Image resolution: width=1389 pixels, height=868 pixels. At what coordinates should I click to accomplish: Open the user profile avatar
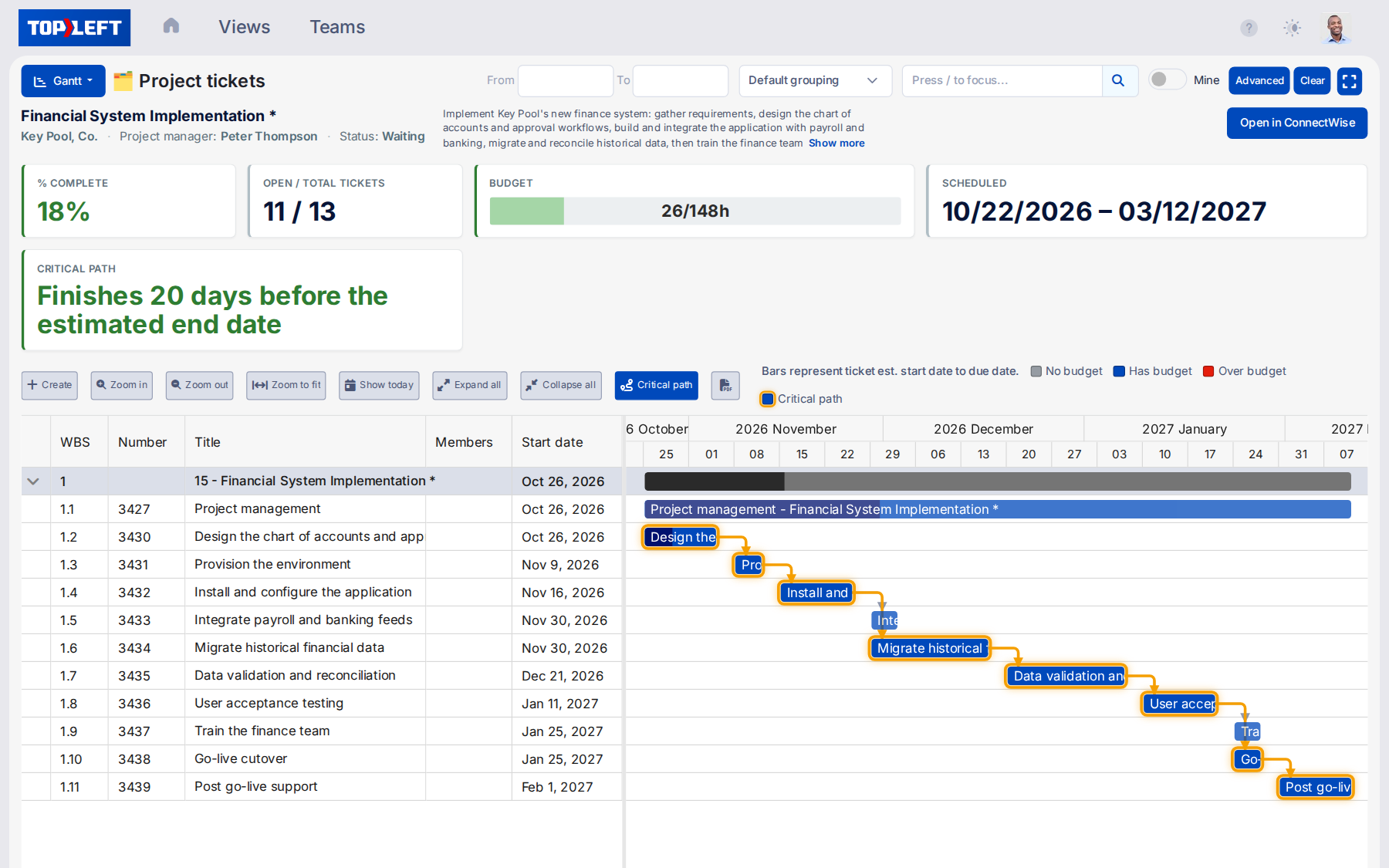1336,28
